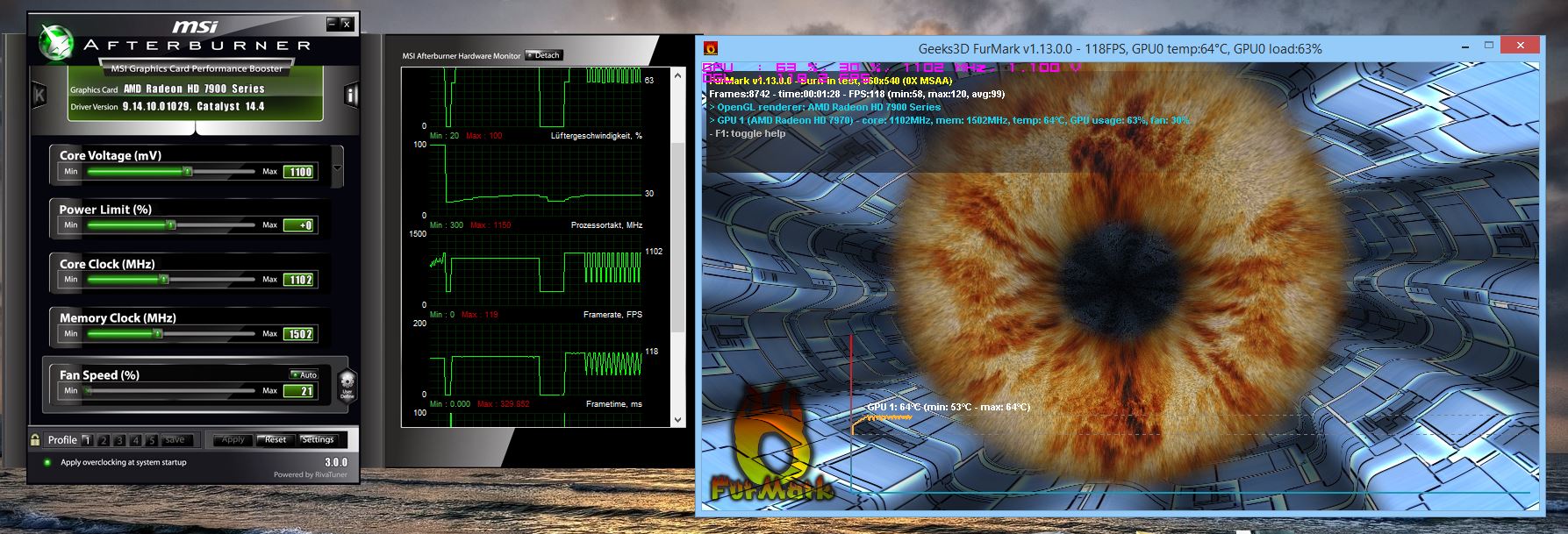Click the FurMark GPU temperature graph label
This screenshot has width=1568, height=534.
(x=949, y=407)
